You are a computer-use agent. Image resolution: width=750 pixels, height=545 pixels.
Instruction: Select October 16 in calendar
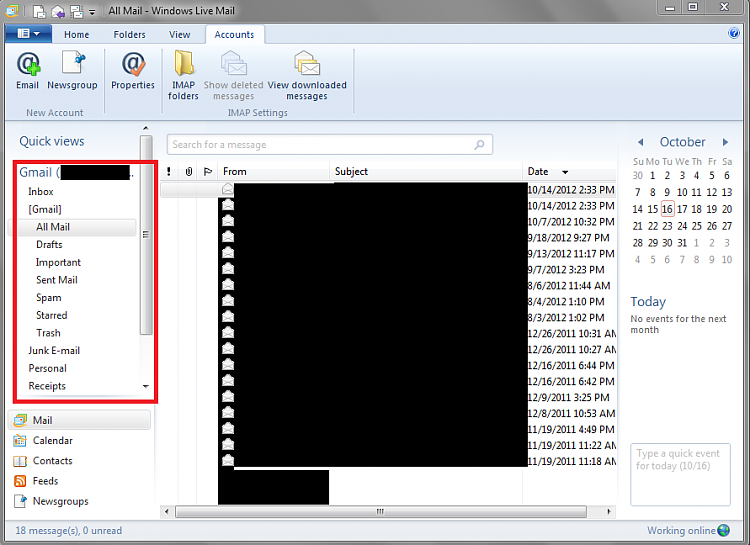667,209
